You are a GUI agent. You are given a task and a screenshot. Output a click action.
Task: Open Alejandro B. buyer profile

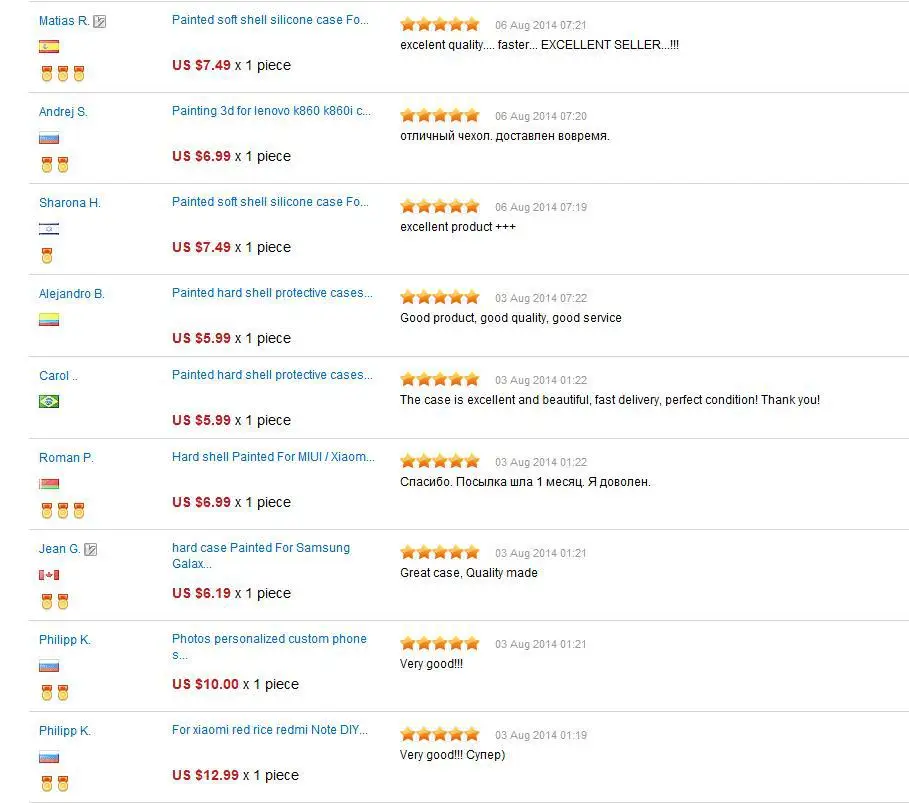(71, 294)
